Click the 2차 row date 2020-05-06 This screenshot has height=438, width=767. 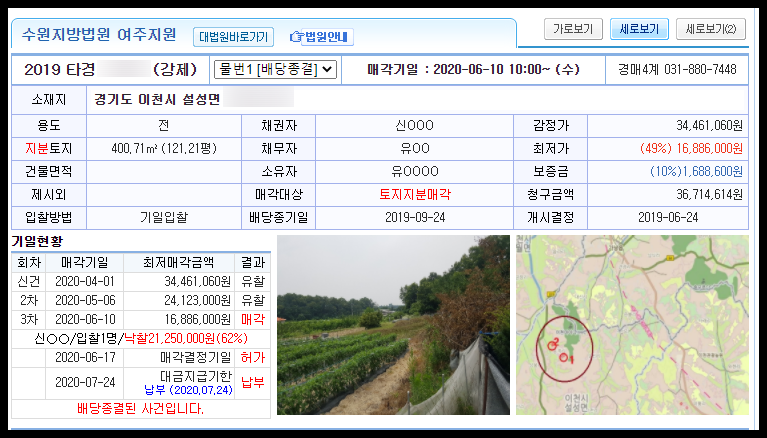85,300
